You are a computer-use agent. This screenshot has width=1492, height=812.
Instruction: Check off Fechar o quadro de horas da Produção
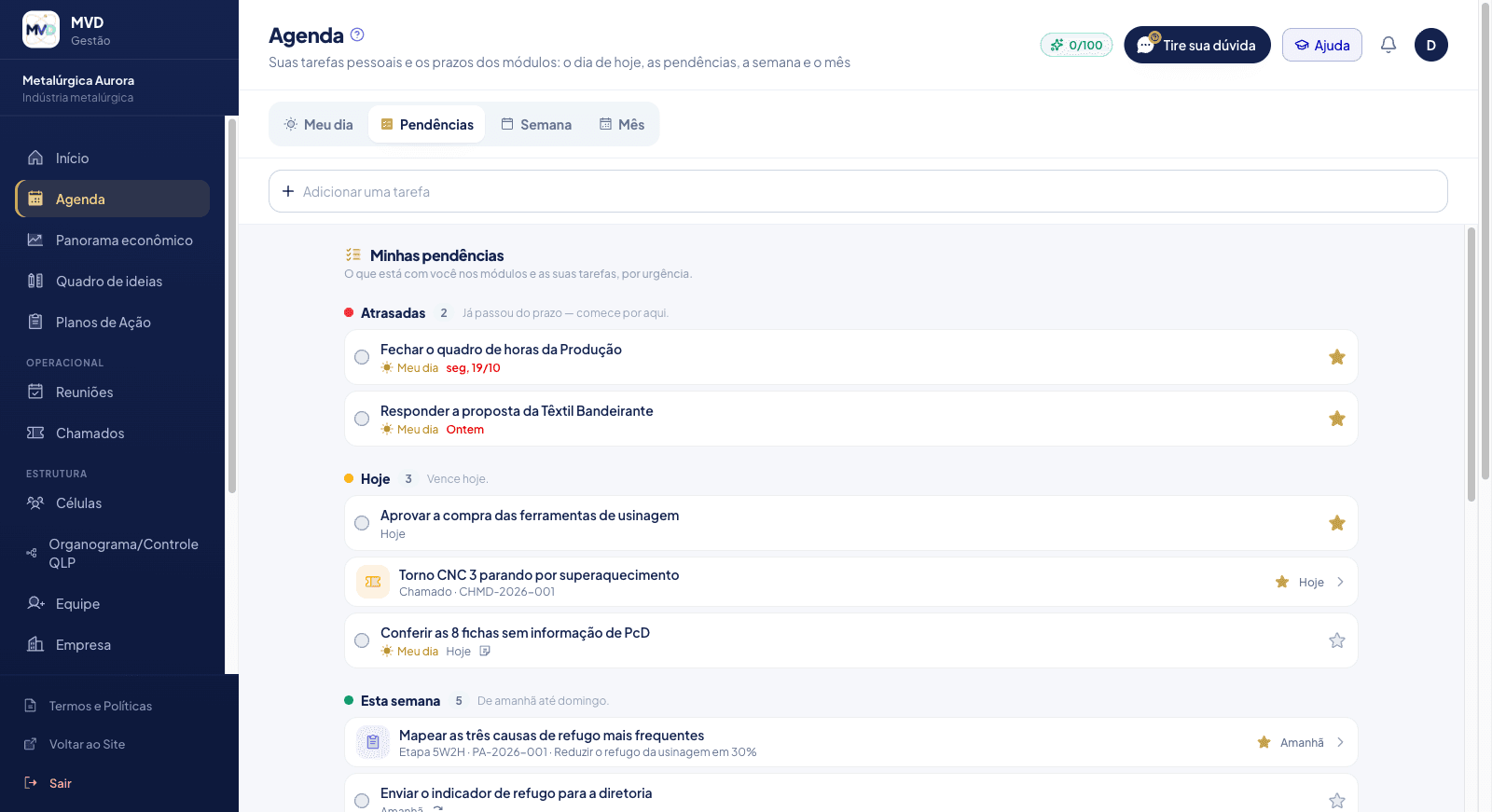[x=362, y=357]
